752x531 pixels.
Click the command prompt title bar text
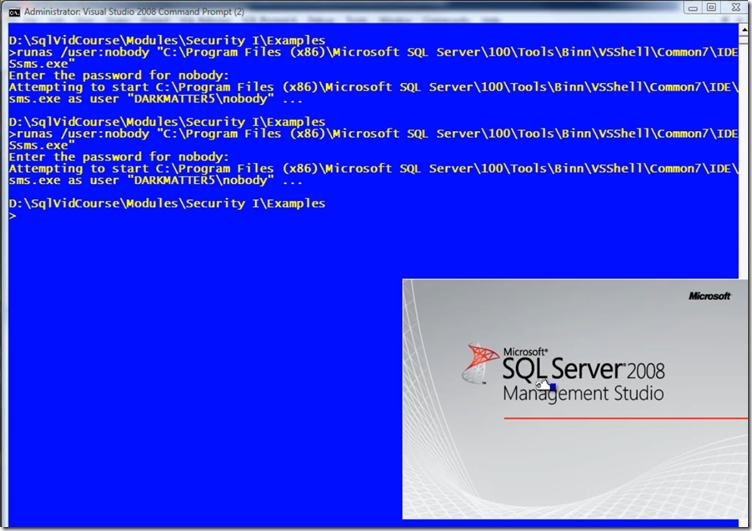134,12
